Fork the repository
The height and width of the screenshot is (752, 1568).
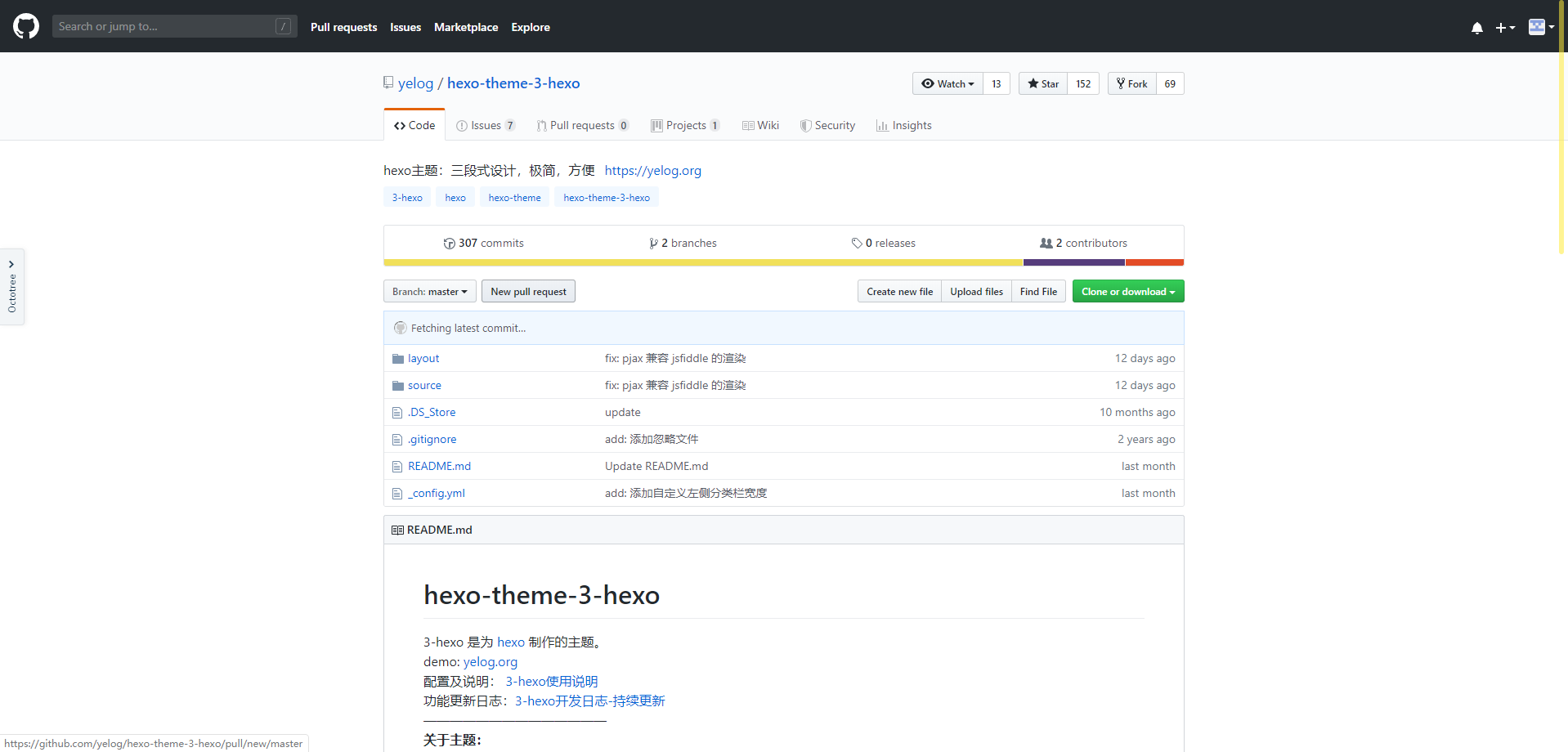click(1132, 83)
